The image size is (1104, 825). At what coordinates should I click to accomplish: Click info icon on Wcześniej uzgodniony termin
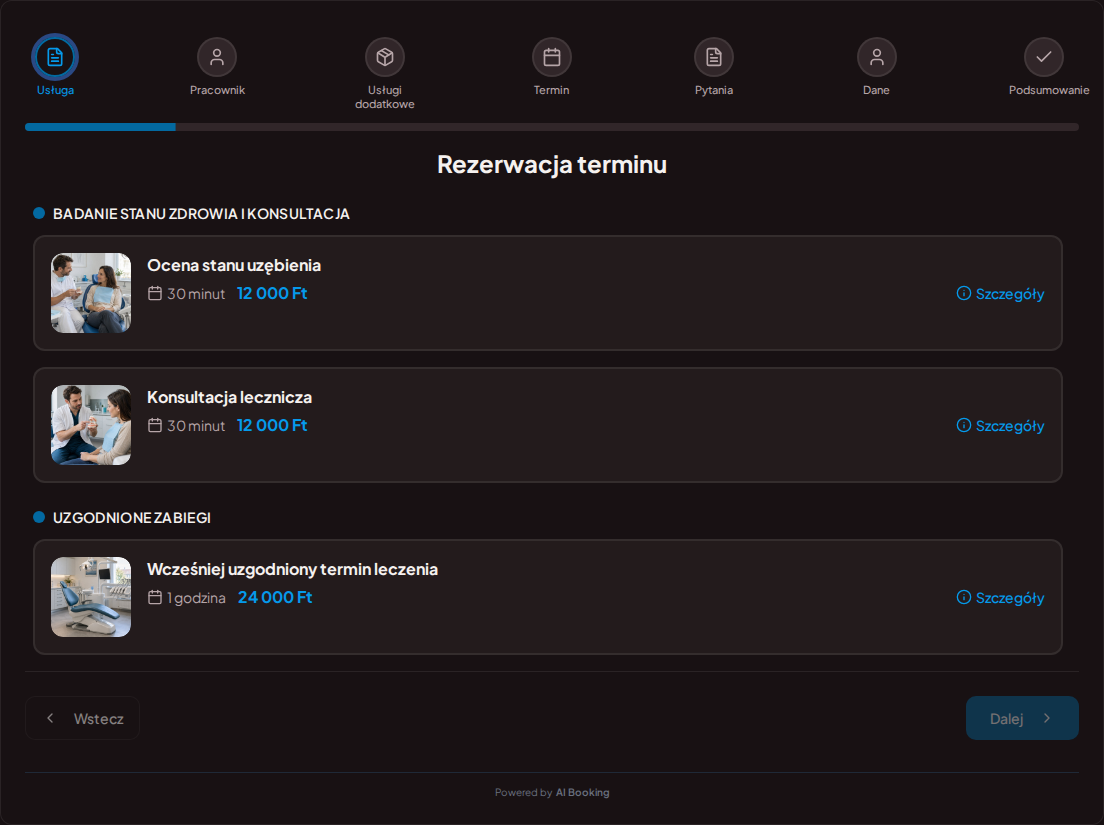[x=964, y=598]
